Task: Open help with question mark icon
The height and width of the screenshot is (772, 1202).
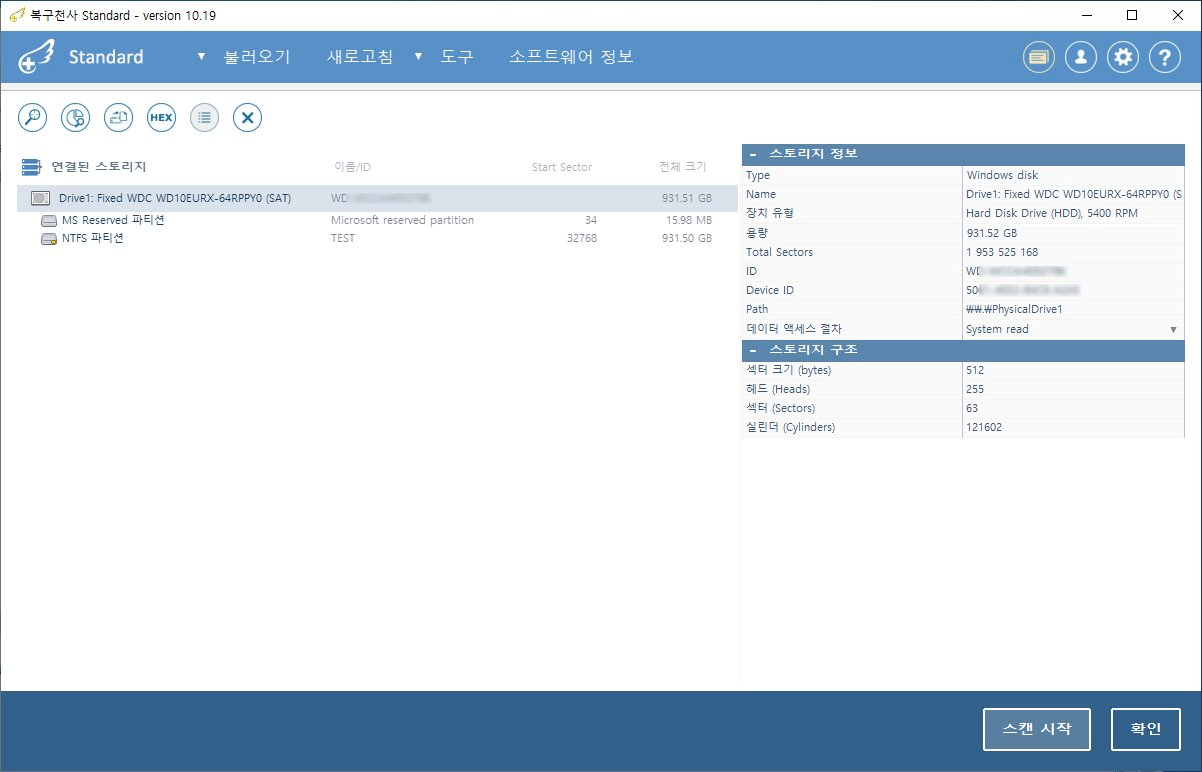Action: 1165,57
